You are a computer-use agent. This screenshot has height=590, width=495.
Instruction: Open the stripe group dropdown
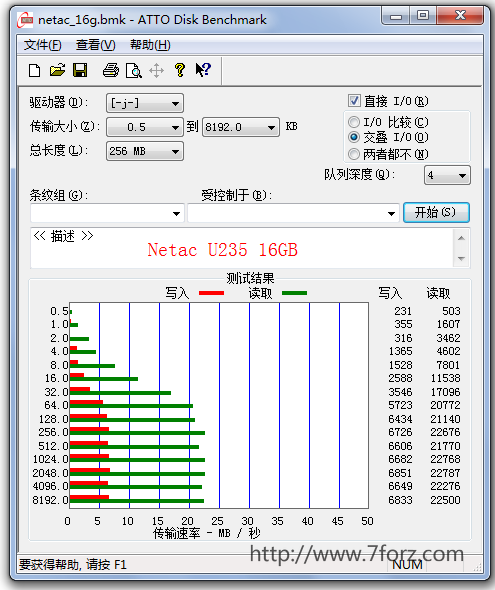click(107, 213)
